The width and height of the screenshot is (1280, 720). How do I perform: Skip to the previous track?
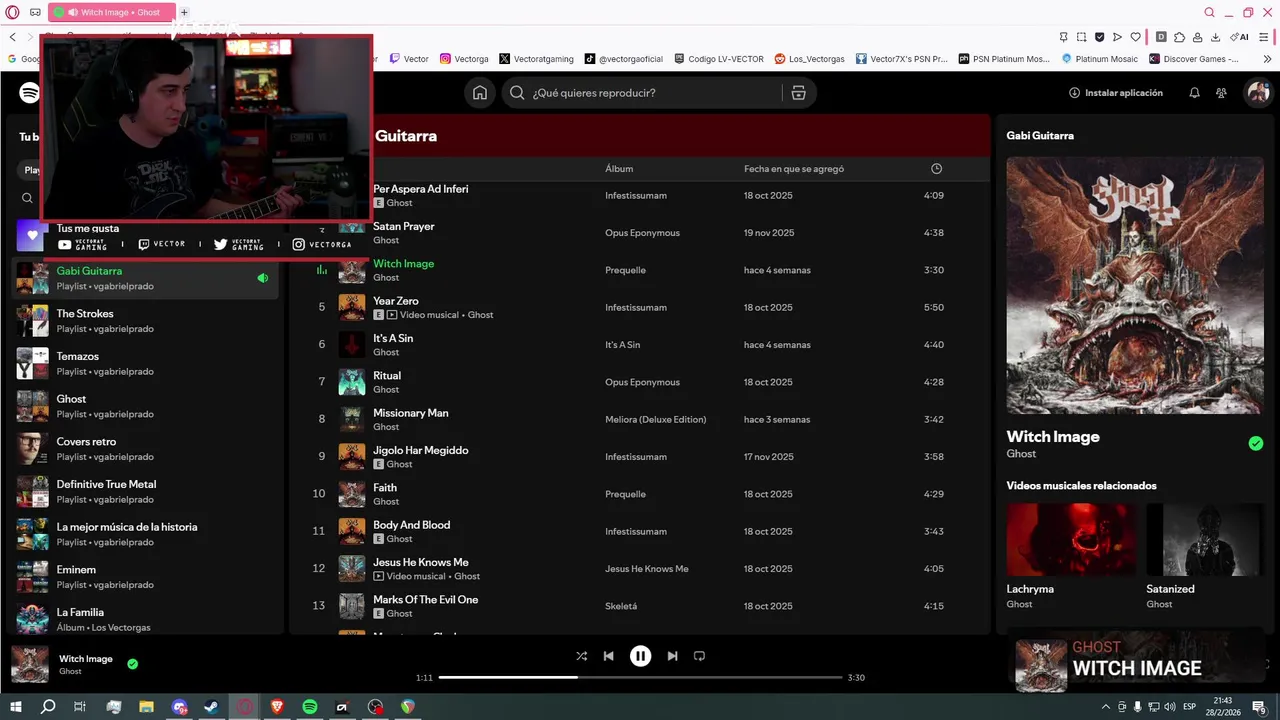coord(608,656)
